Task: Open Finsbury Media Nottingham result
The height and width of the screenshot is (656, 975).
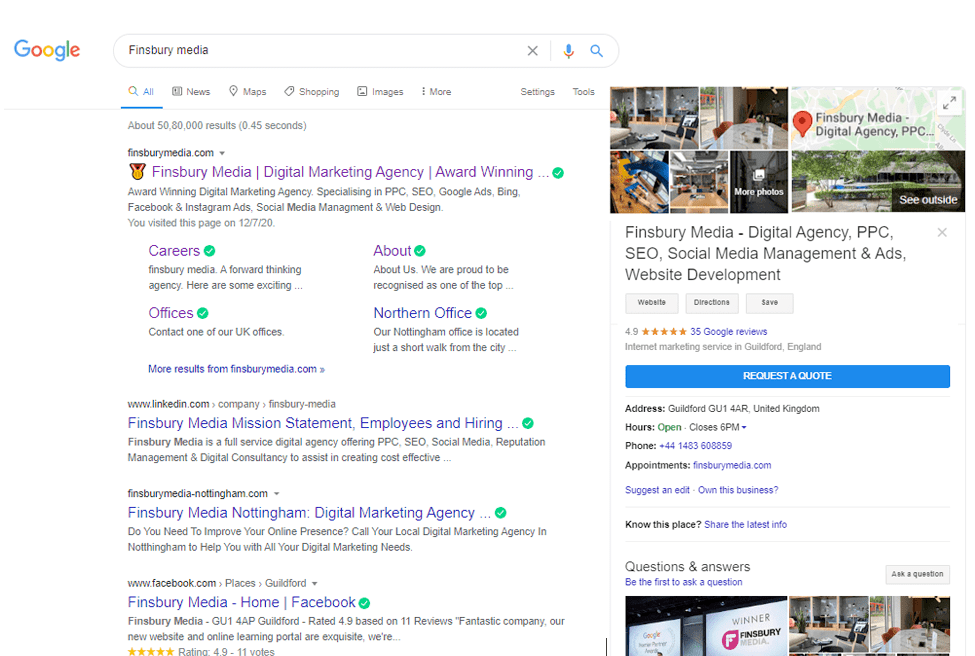Action: (309, 513)
